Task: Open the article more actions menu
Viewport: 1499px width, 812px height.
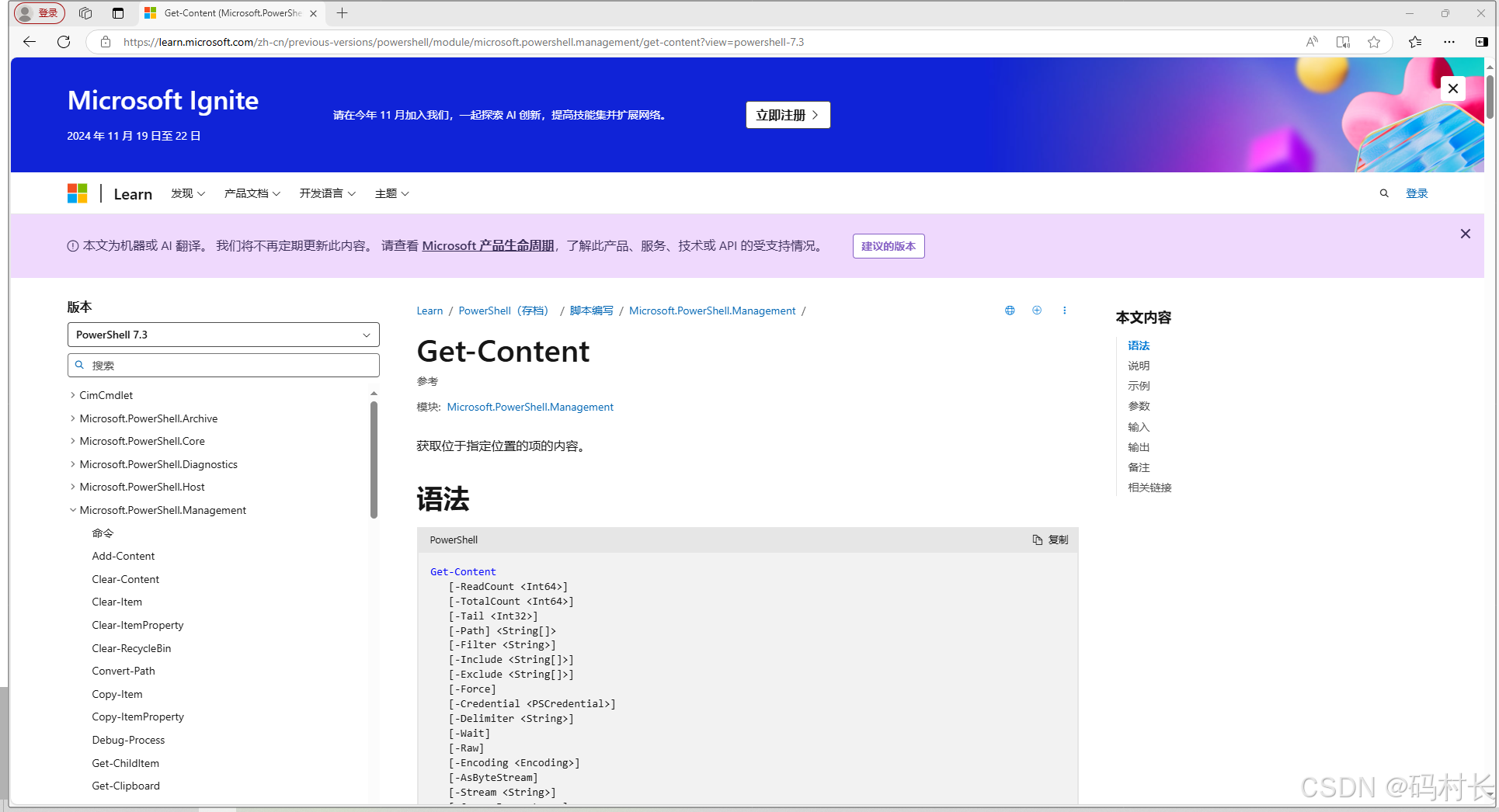Action: point(1064,311)
